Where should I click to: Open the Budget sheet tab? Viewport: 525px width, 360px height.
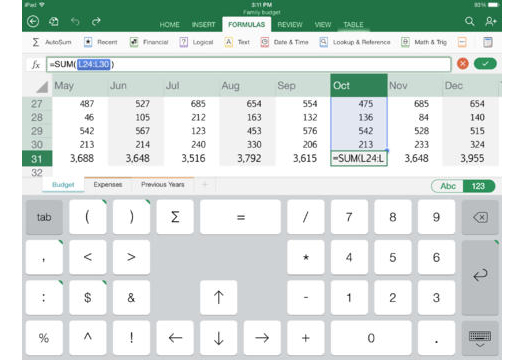63,185
